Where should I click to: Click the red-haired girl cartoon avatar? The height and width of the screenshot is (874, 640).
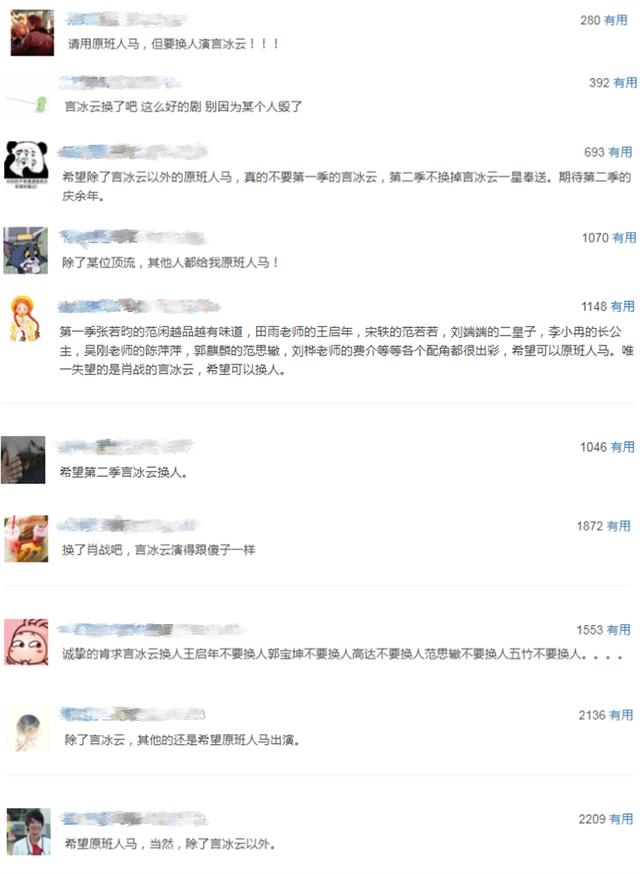pos(25,318)
